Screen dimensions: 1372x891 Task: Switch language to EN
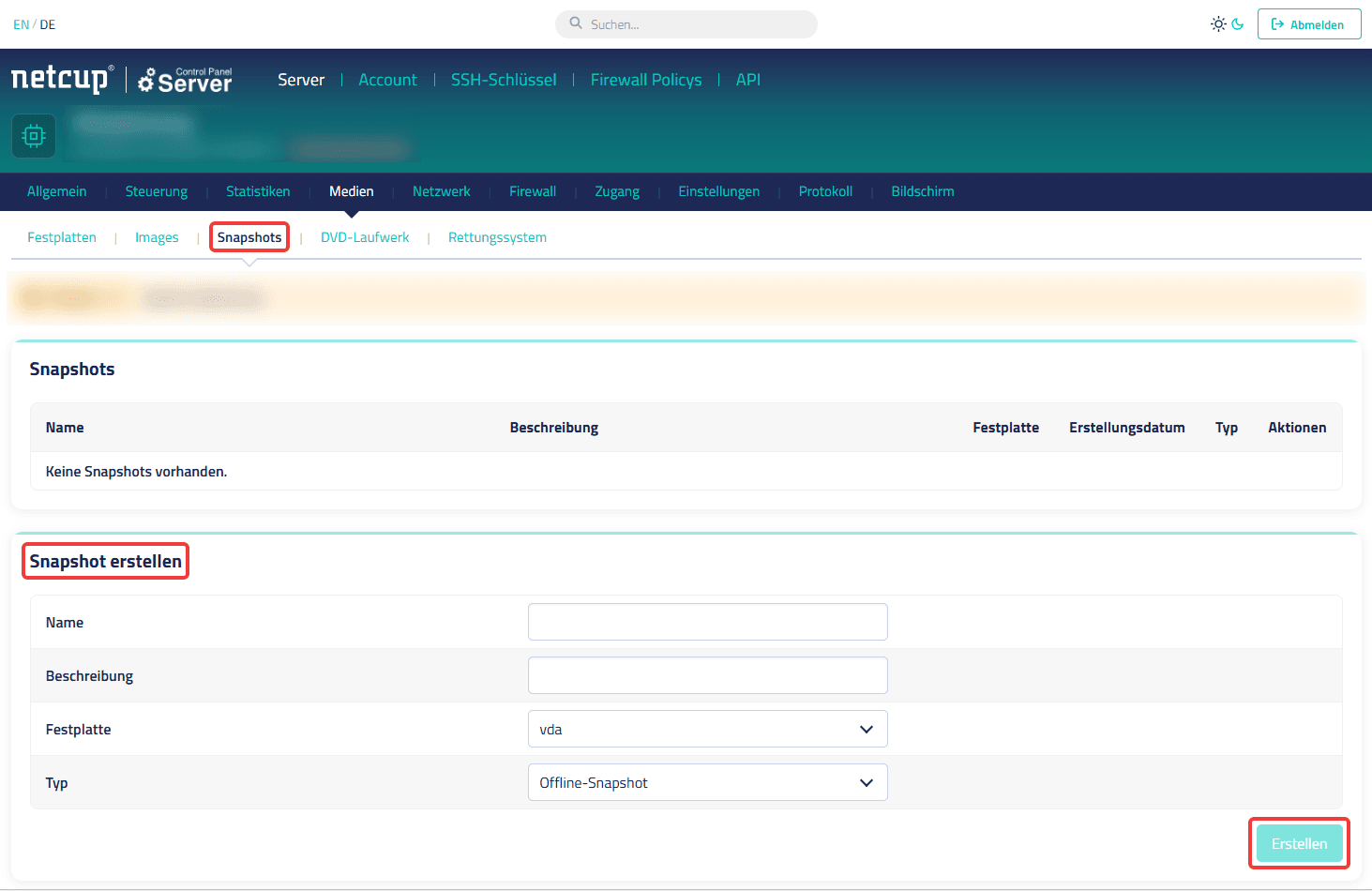21,24
